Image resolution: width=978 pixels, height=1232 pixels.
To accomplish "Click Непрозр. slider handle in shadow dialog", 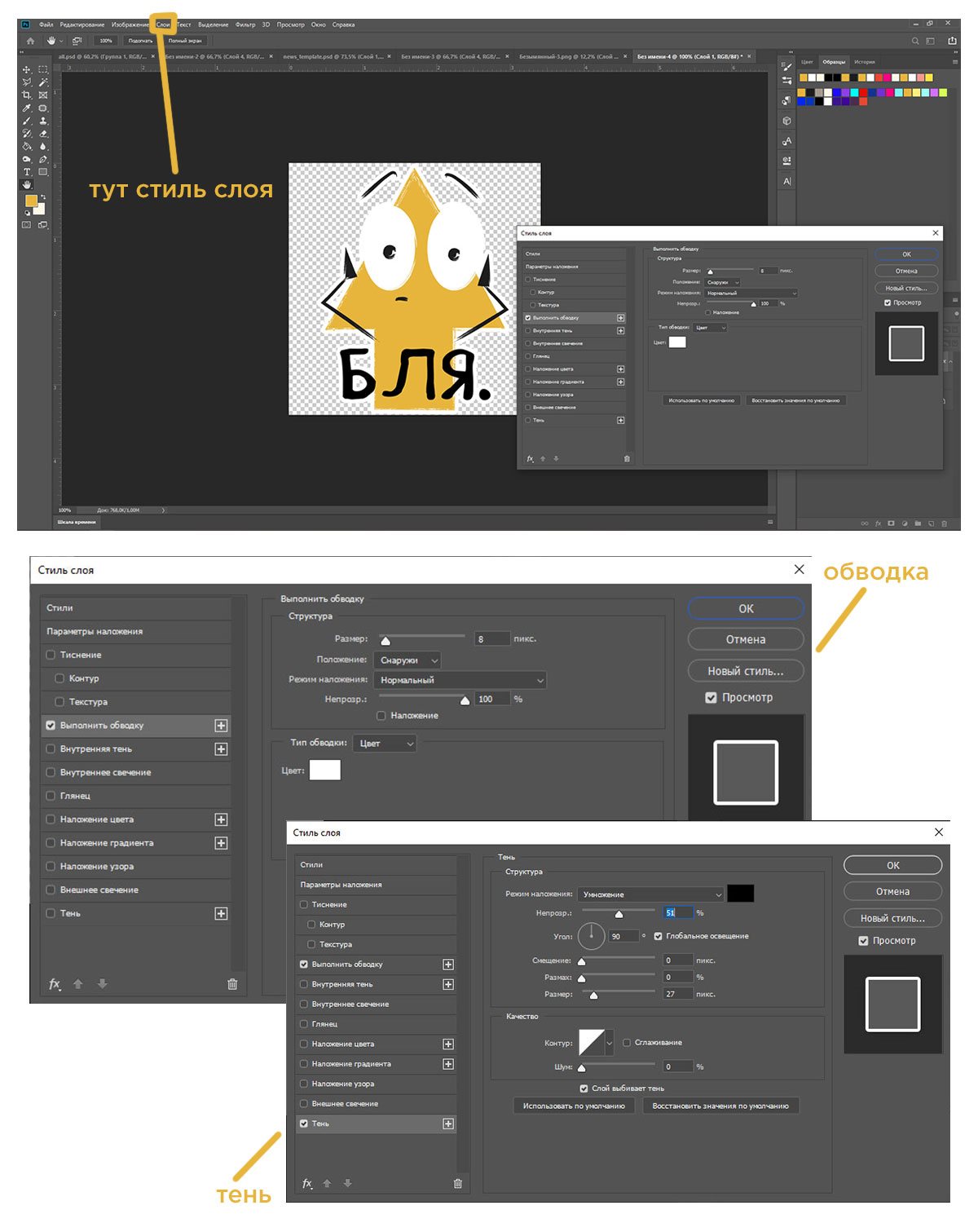I will pyautogui.click(x=619, y=914).
